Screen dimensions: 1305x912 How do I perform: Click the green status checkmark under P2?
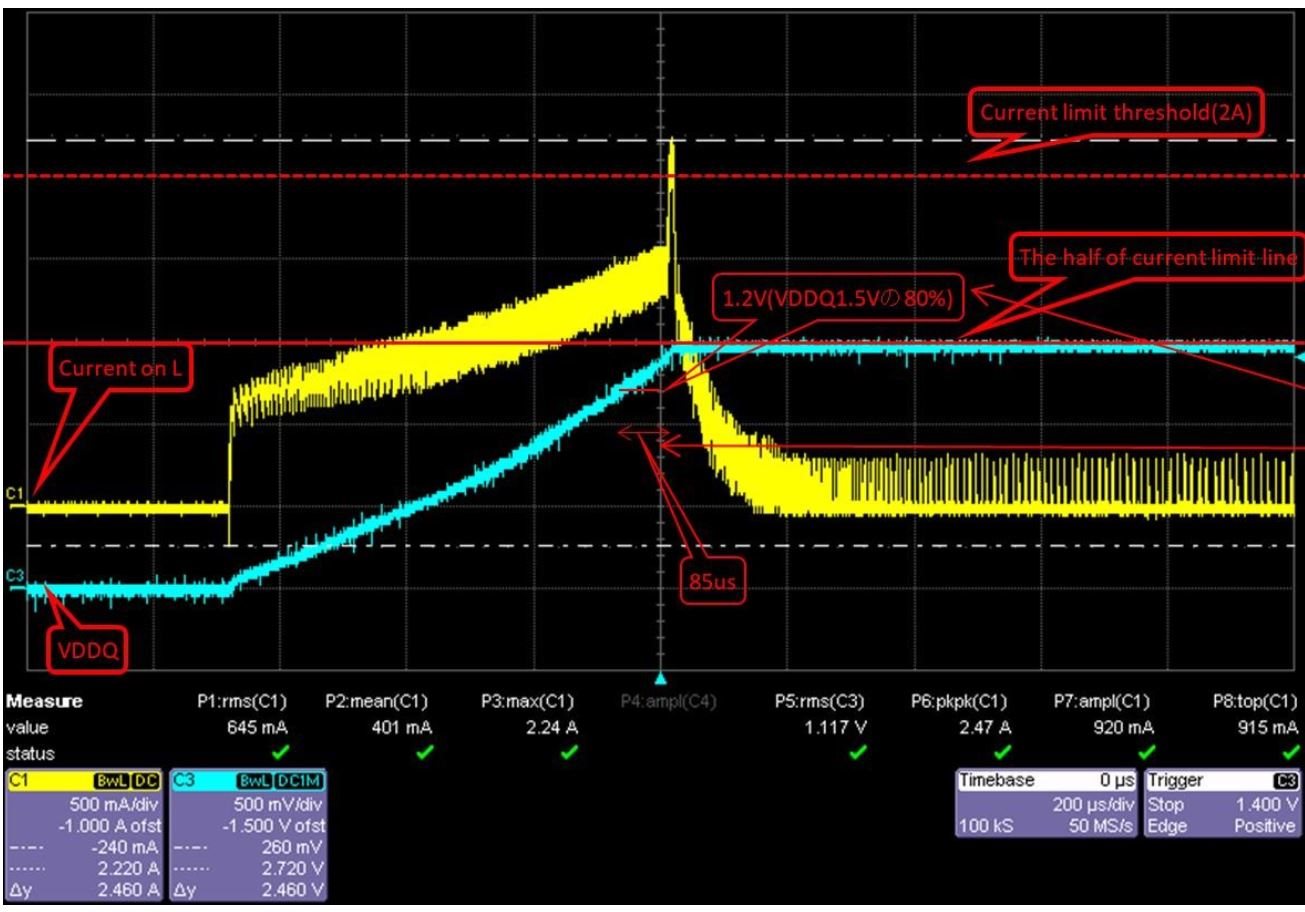pyautogui.click(x=426, y=752)
